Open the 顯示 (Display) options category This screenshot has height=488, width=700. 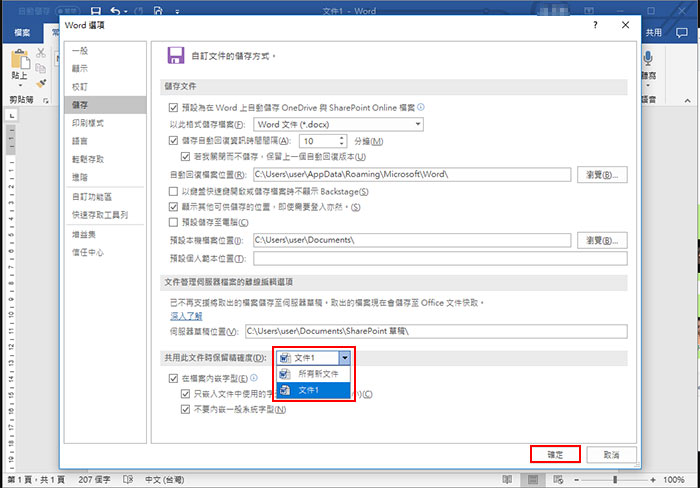(x=105, y=69)
